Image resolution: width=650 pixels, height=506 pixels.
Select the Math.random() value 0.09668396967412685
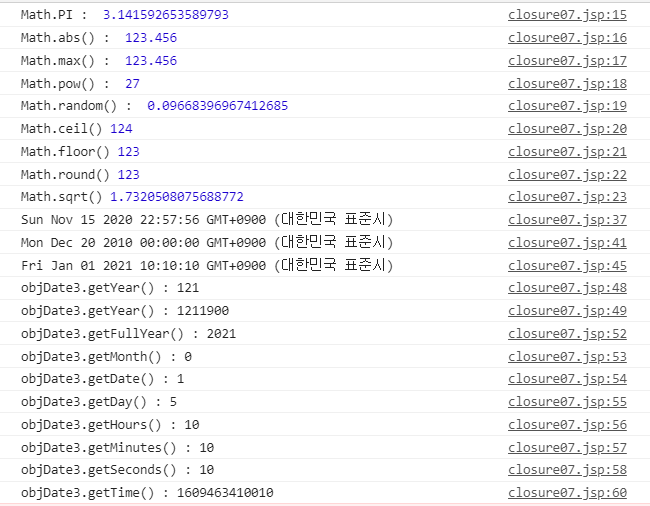point(218,106)
